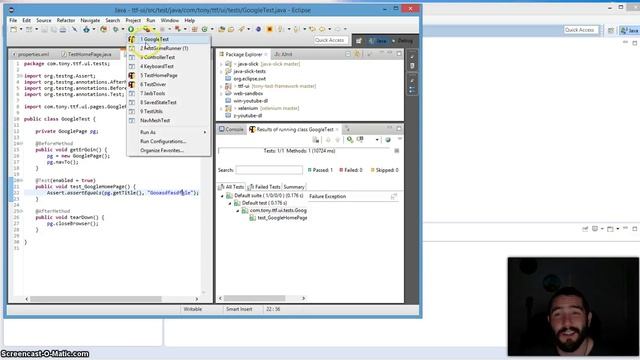
Task: Click the selenium project icon
Action: pyautogui.click(x=229, y=108)
